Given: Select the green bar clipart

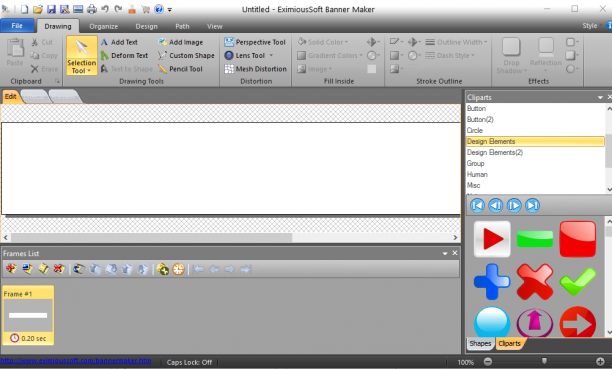Looking at the screenshot, I should [x=535, y=239].
